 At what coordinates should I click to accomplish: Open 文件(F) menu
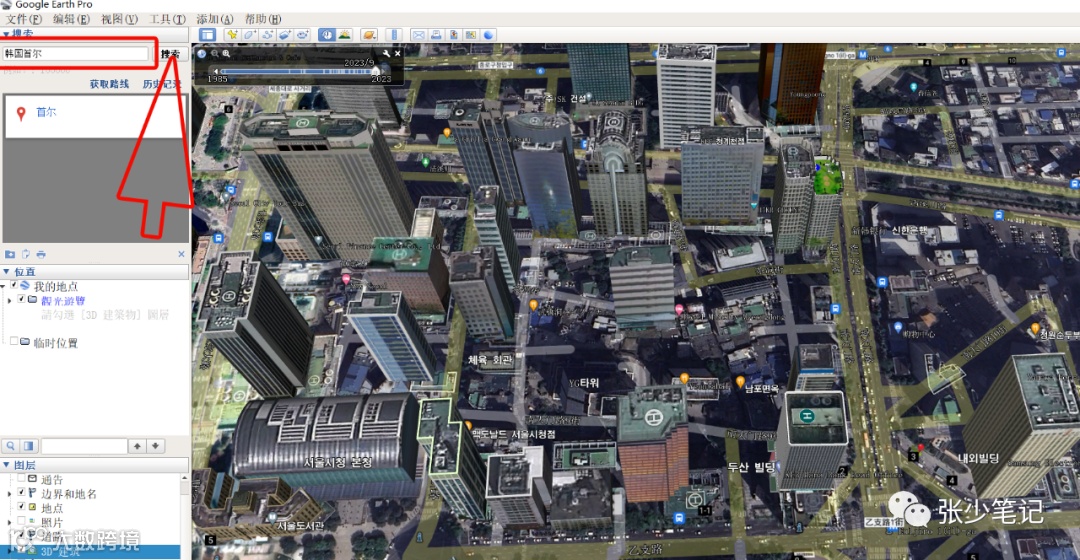click(24, 19)
